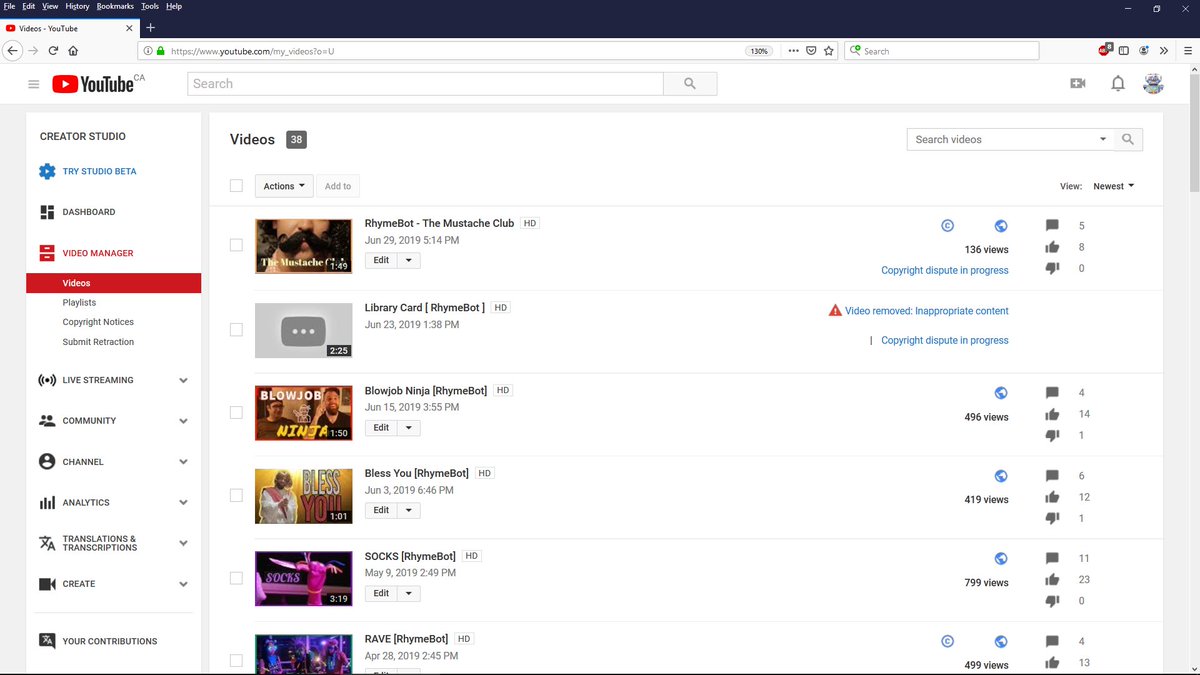
Task: Open the notifications bell
Action: (x=1118, y=84)
